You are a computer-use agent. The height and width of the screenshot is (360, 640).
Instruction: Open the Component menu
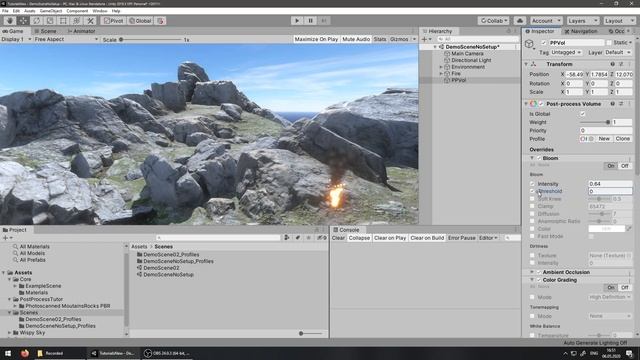pyautogui.click(x=77, y=11)
